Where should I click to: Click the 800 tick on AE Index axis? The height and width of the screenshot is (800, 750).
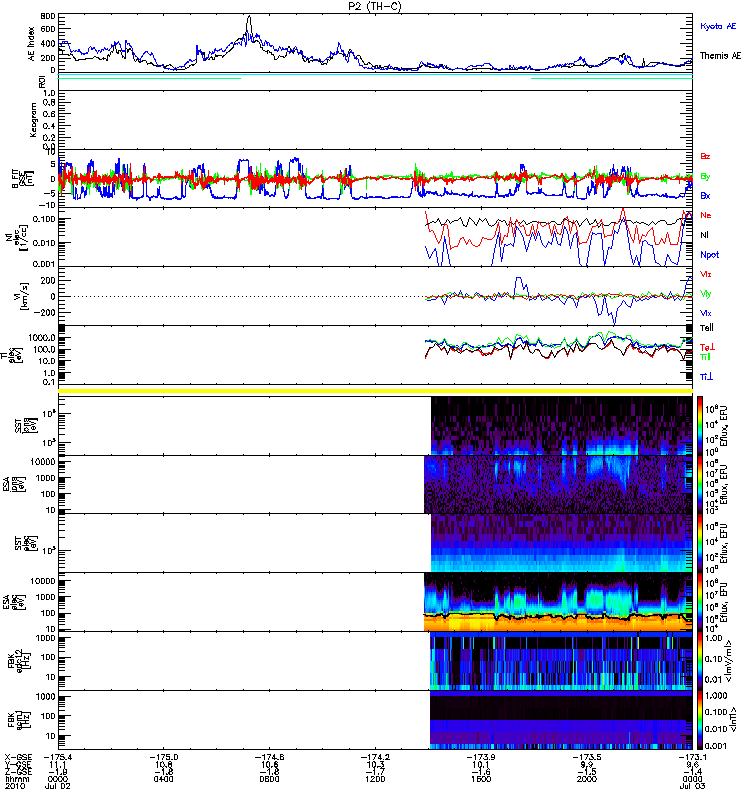tap(48, 17)
